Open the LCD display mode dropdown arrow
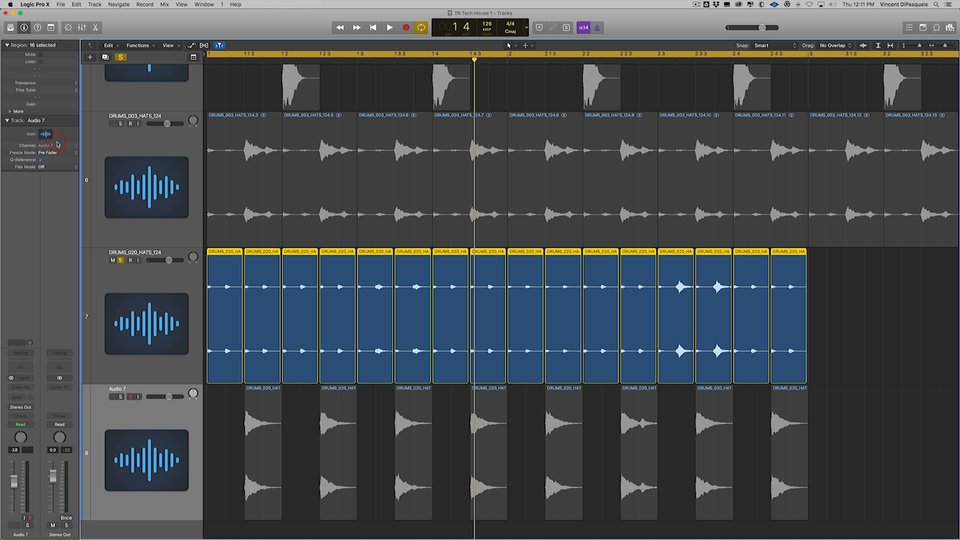 tap(525, 28)
